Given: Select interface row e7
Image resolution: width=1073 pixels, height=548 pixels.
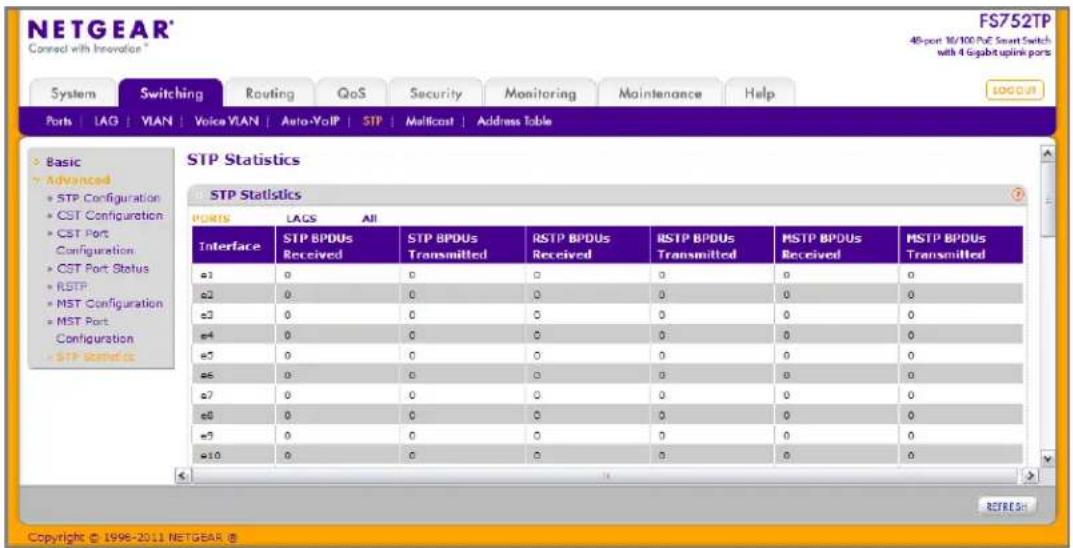Looking at the screenshot, I should [x=606, y=395].
